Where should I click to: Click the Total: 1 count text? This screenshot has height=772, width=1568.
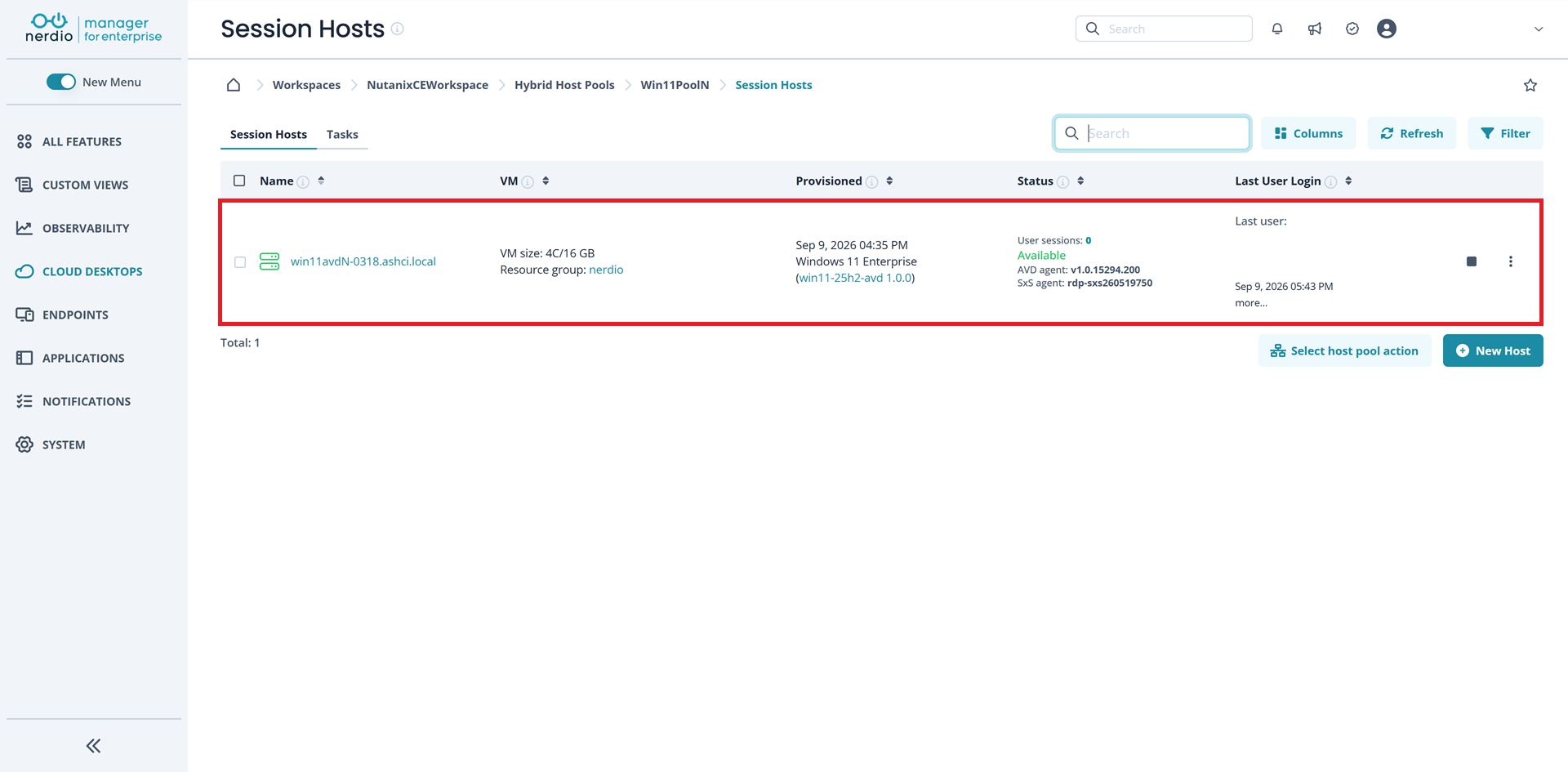pyautogui.click(x=240, y=342)
